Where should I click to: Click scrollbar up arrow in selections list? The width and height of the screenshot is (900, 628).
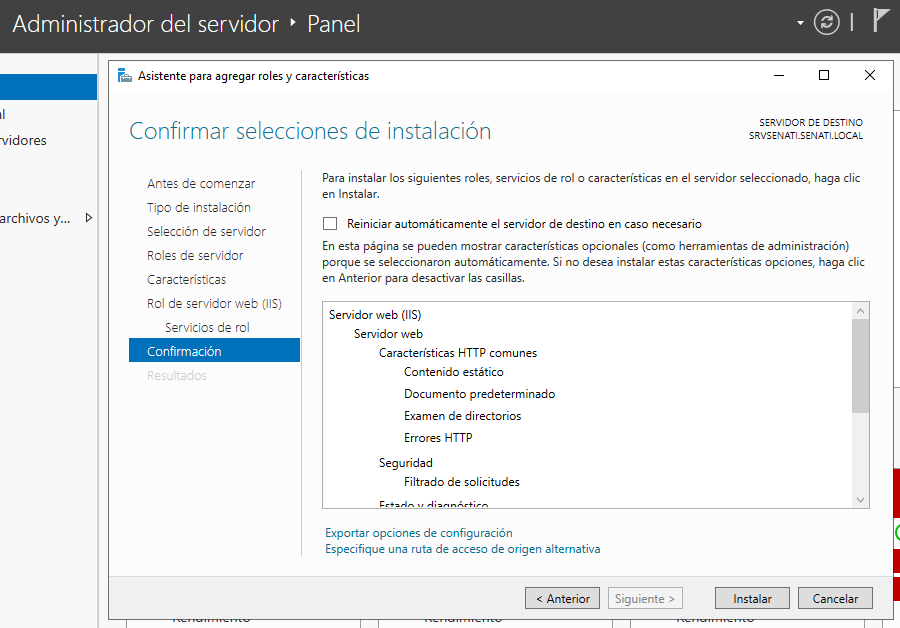pos(860,311)
